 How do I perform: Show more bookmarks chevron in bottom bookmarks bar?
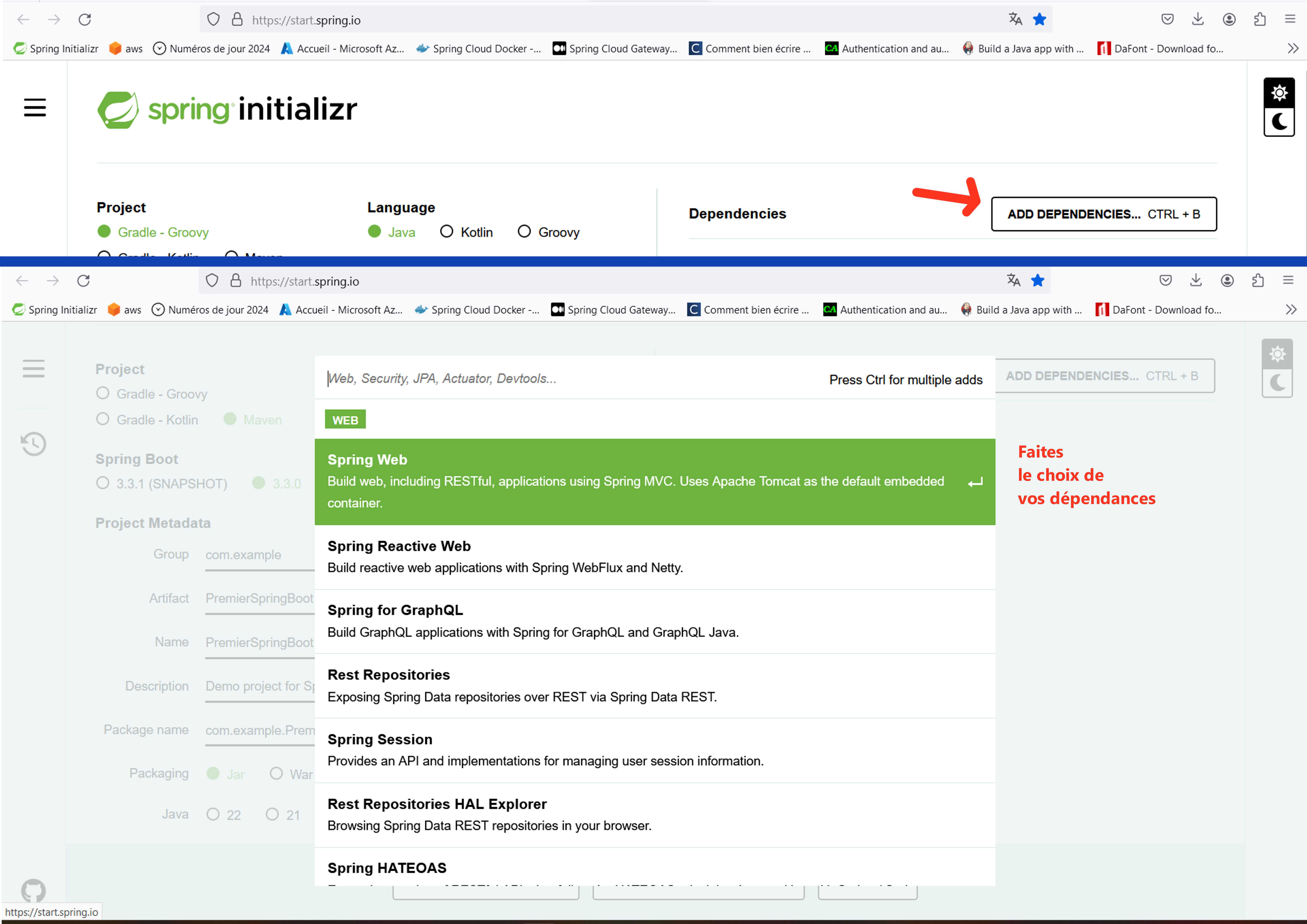point(1291,310)
